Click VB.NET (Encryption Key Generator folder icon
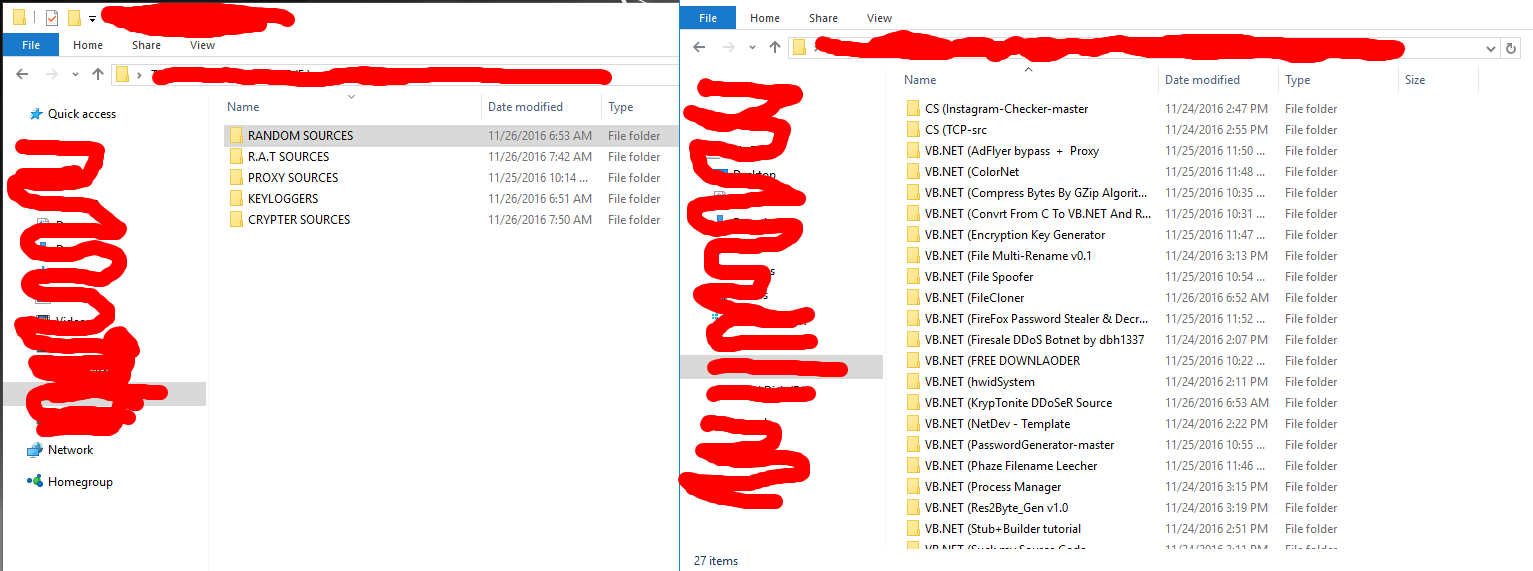Image resolution: width=1533 pixels, height=571 pixels. point(913,235)
